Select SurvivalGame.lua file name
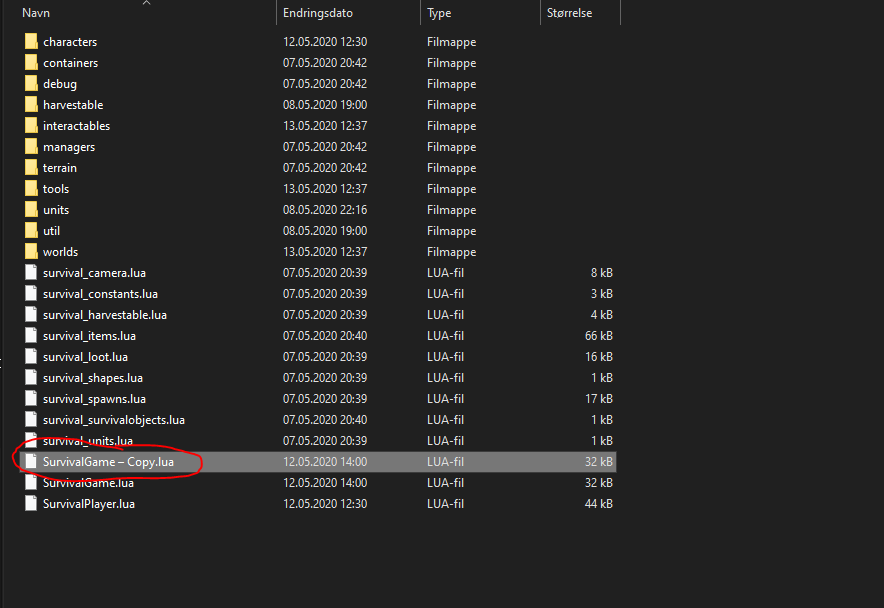884x608 pixels. (x=89, y=483)
